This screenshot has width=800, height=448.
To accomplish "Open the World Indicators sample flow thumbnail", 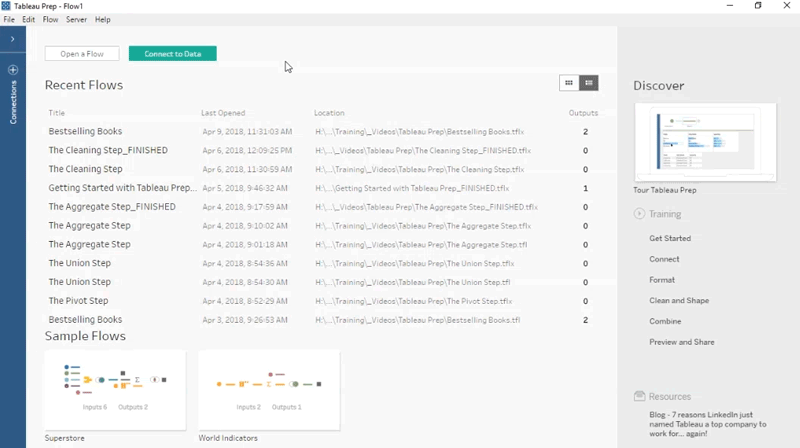I will pyautogui.click(x=269, y=389).
